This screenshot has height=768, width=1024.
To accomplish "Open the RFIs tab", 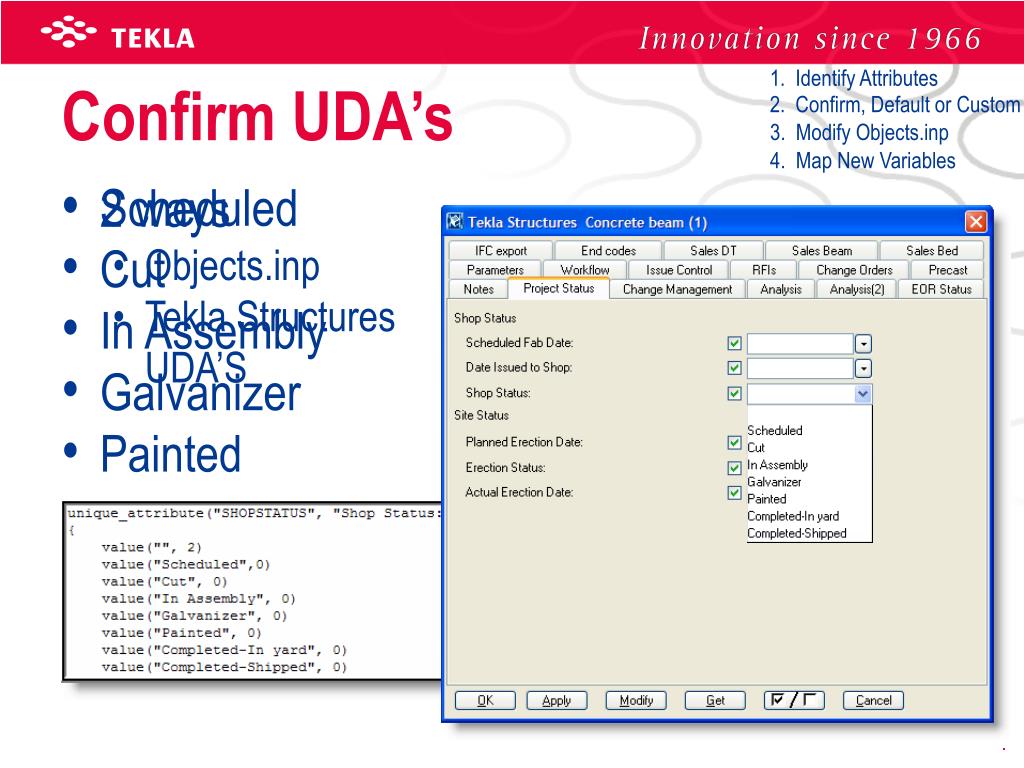I will click(763, 270).
